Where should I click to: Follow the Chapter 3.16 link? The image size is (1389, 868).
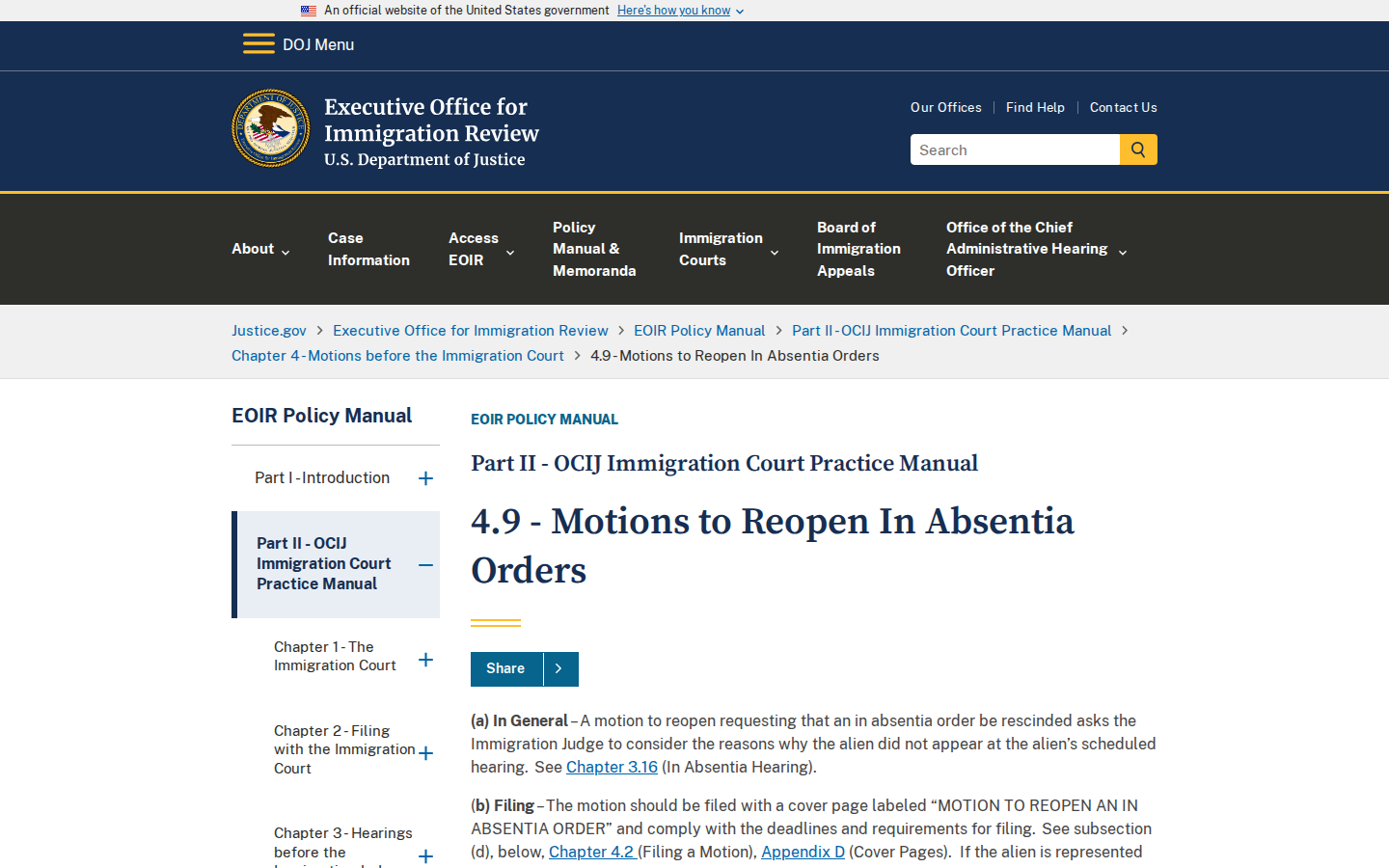(612, 767)
